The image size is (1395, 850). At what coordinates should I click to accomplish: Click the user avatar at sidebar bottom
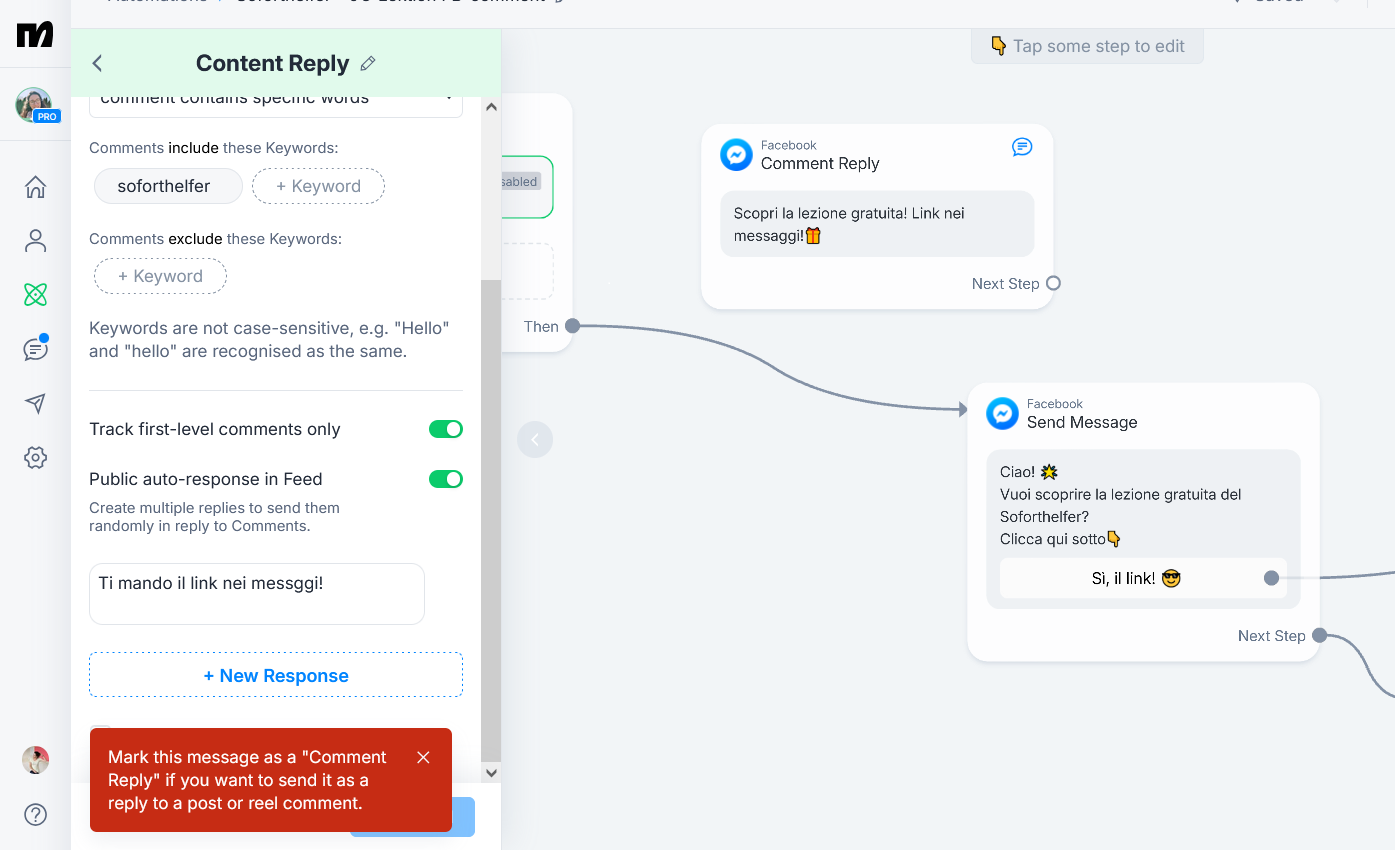point(35,760)
